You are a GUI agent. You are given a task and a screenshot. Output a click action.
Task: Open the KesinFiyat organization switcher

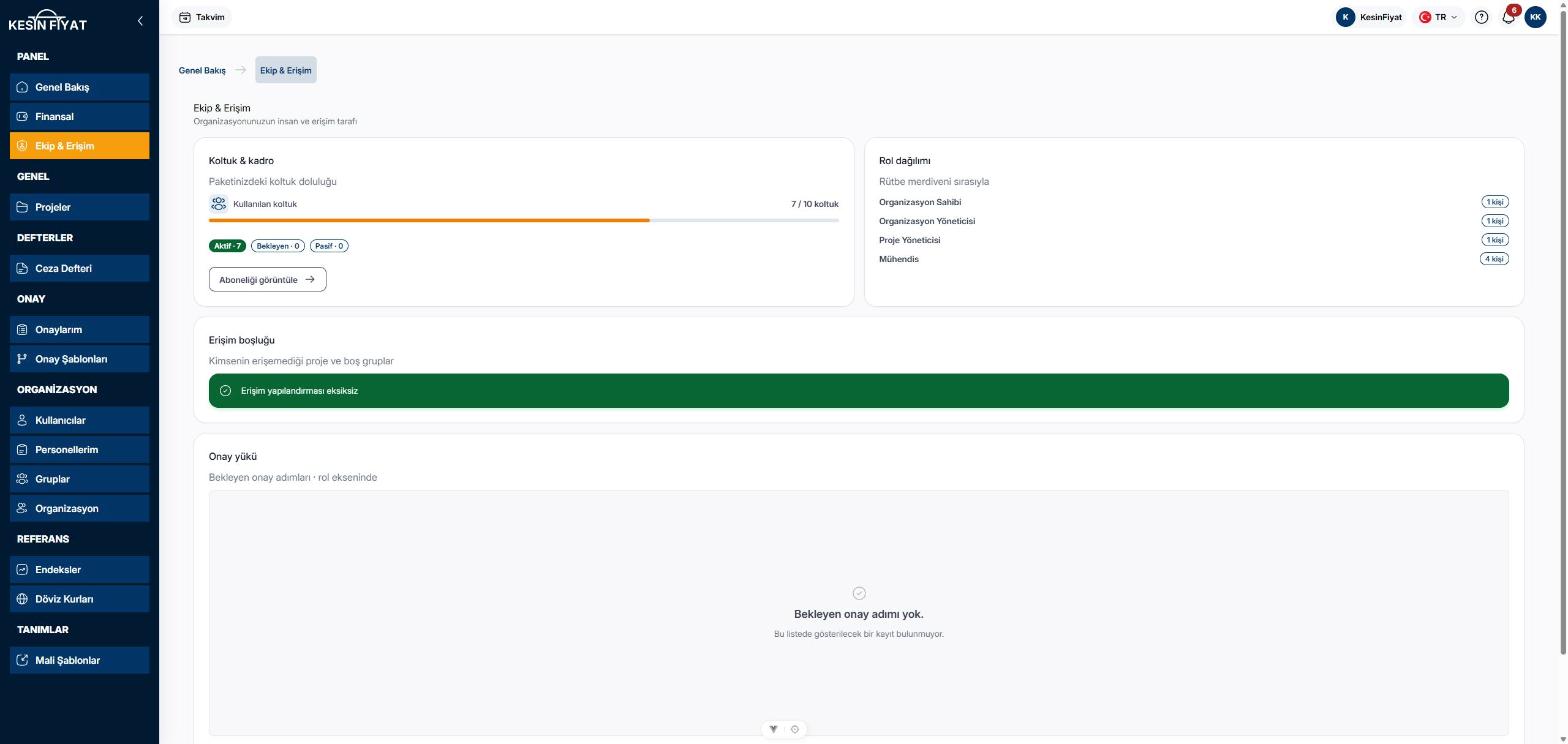tap(1369, 17)
